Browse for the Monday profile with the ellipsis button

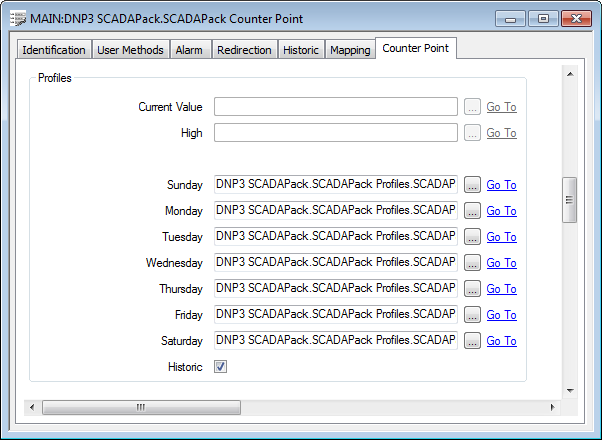click(x=472, y=211)
